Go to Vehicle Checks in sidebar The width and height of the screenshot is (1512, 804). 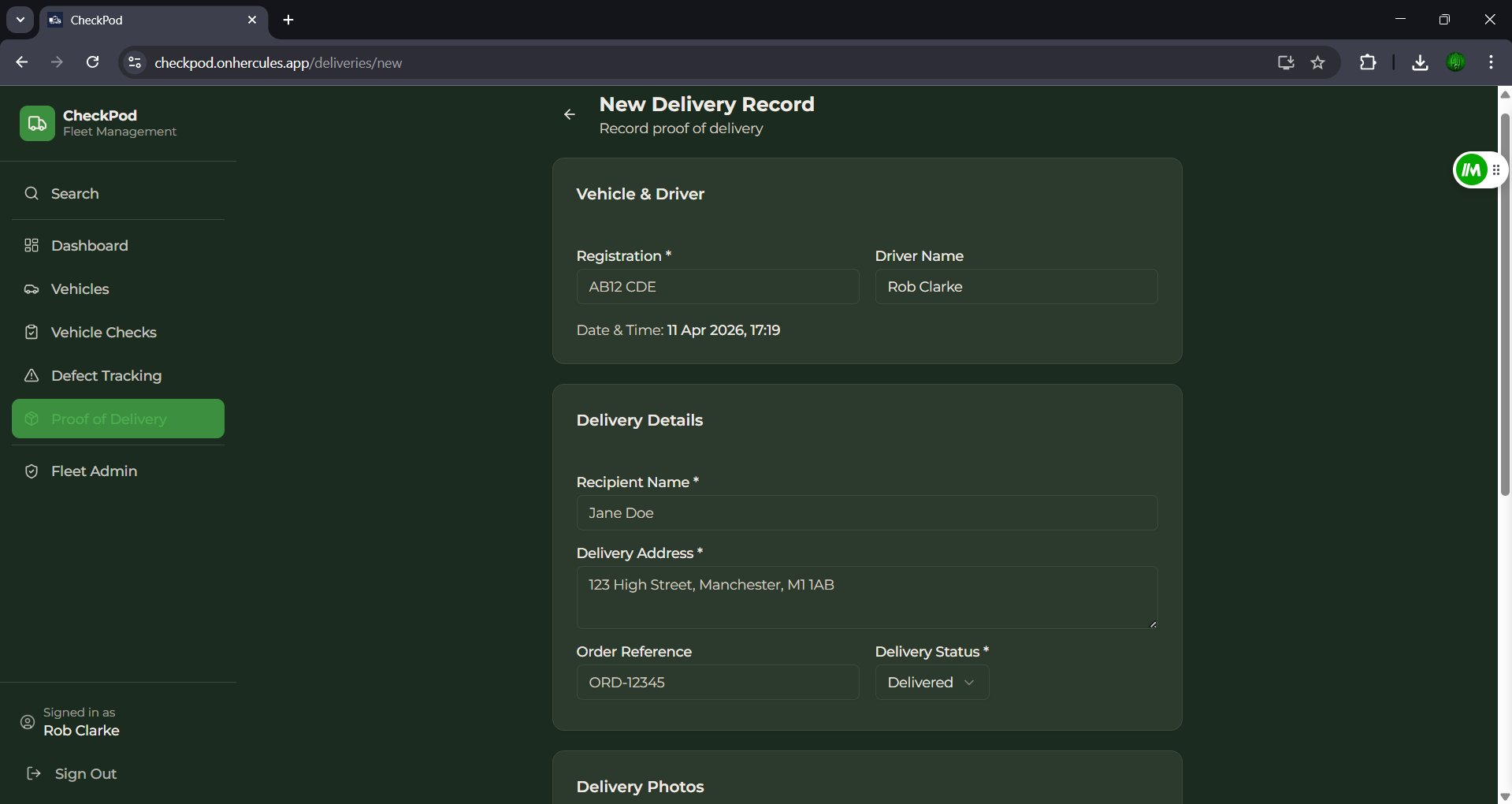pos(103,333)
